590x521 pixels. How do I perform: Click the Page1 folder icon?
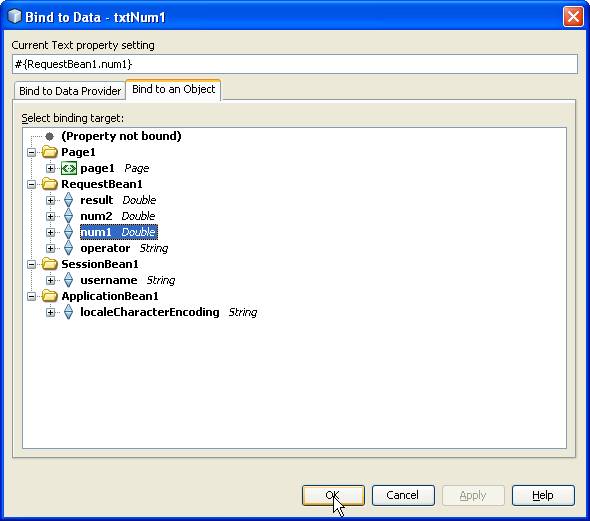tap(49, 152)
